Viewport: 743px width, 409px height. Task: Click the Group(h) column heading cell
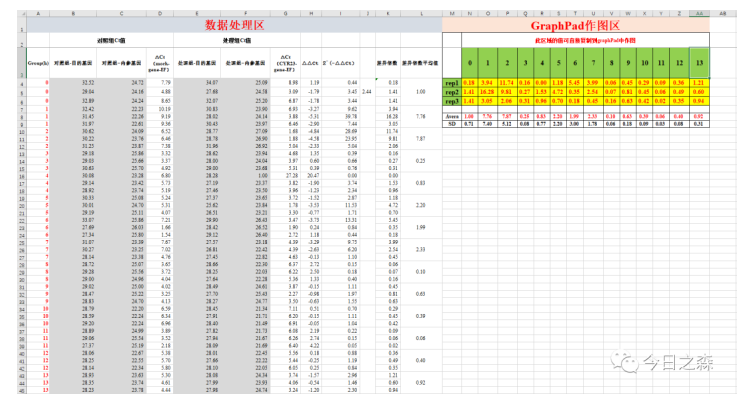pyautogui.click(x=37, y=60)
